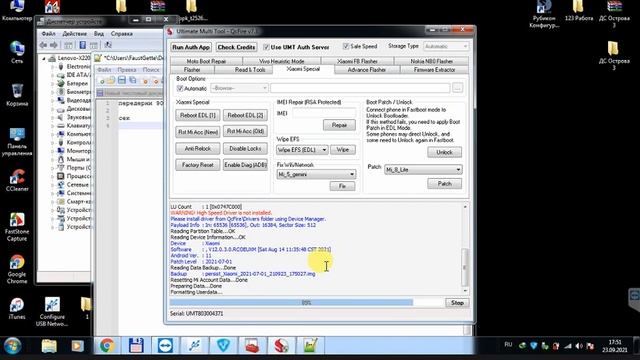Open the floppy disk taskbar app
Screen dimensions: 640x360
coord(136,346)
